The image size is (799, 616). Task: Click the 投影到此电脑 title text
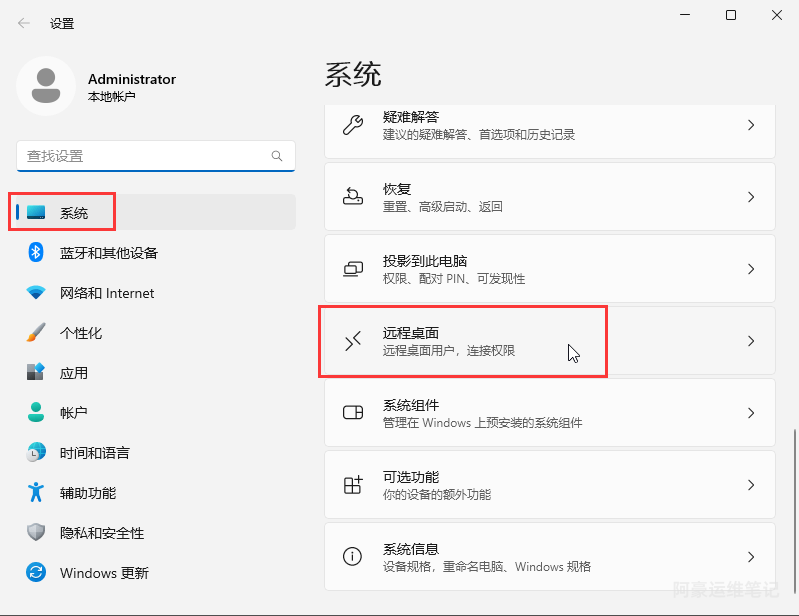point(425,261)
